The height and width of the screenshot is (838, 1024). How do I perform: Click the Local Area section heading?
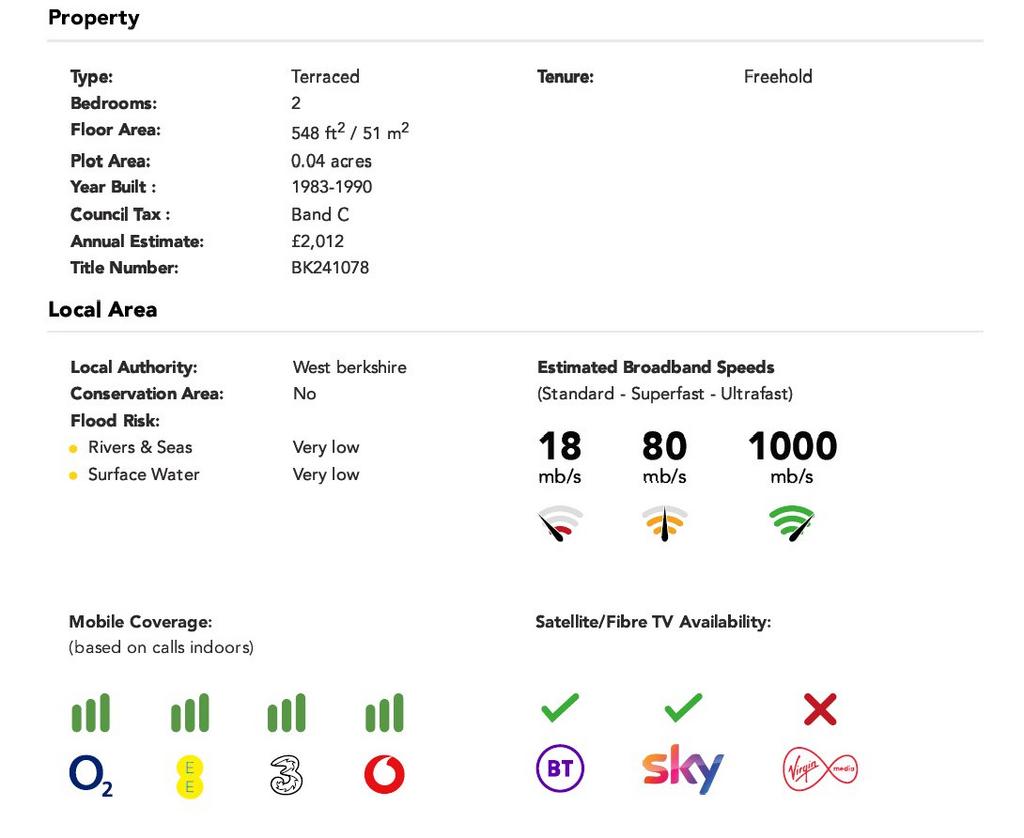pyautogui.click(x=103, y=310)
